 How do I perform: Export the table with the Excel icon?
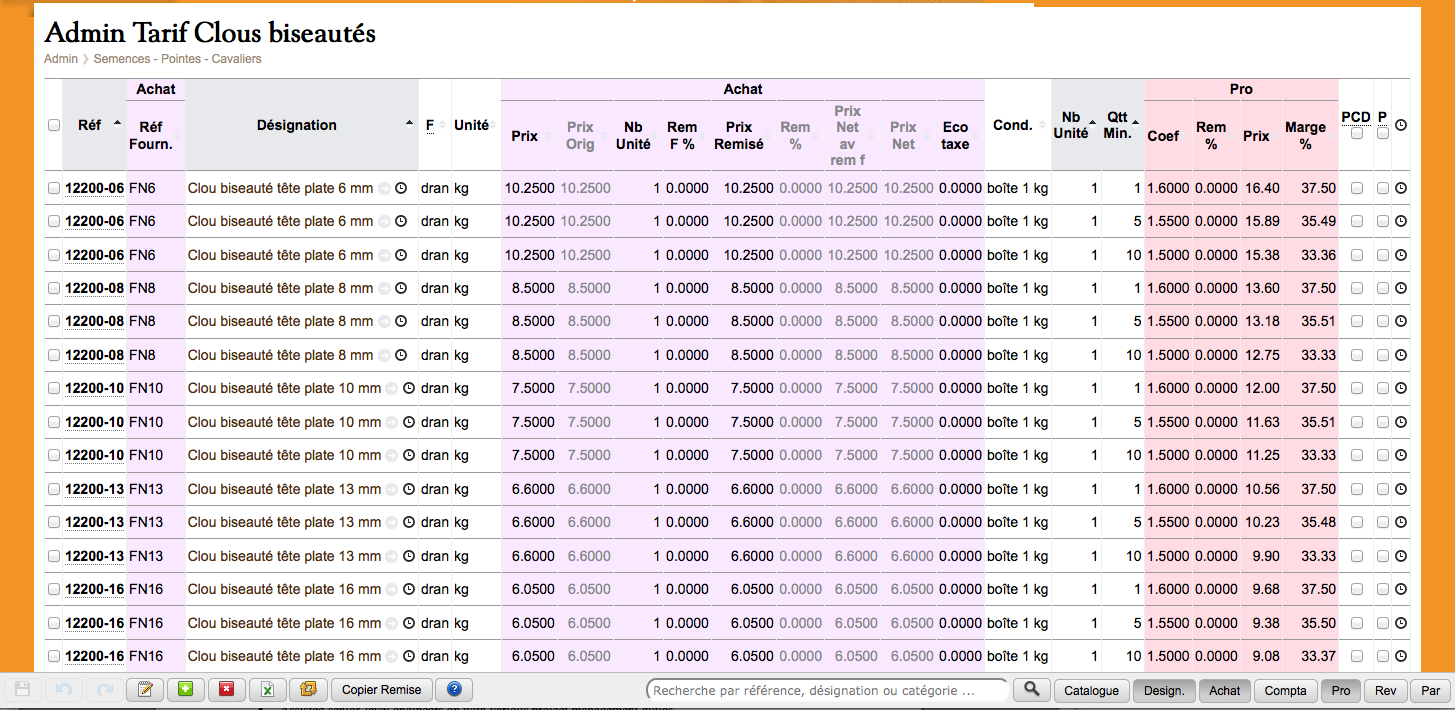[x=268, y=690]
